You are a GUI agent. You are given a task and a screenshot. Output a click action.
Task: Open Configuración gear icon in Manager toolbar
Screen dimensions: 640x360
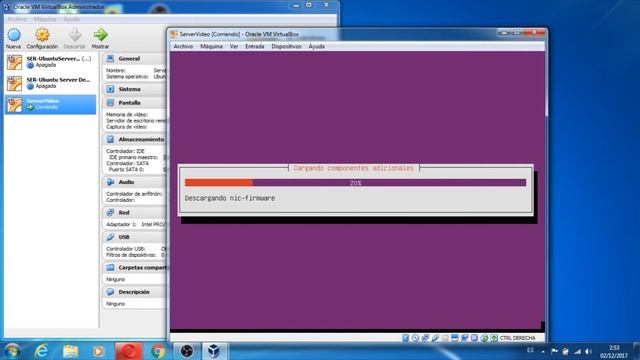click(x=42, y=35)
